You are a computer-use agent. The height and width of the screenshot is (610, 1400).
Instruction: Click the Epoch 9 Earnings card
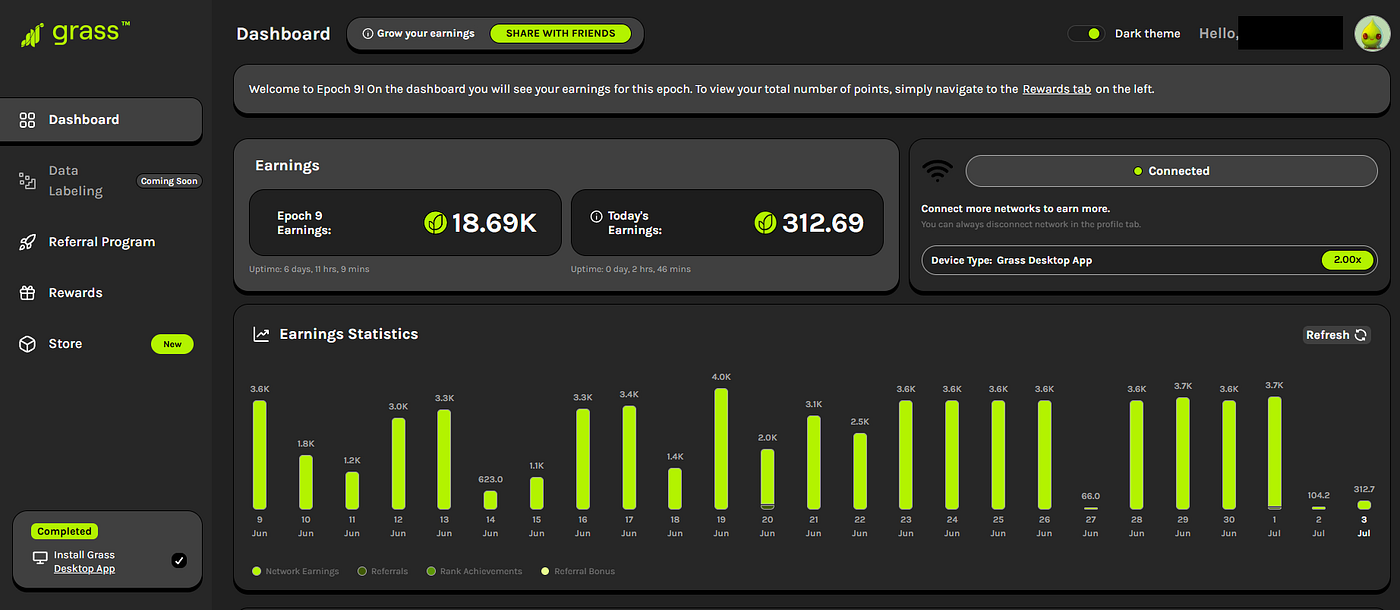(406, 223)
